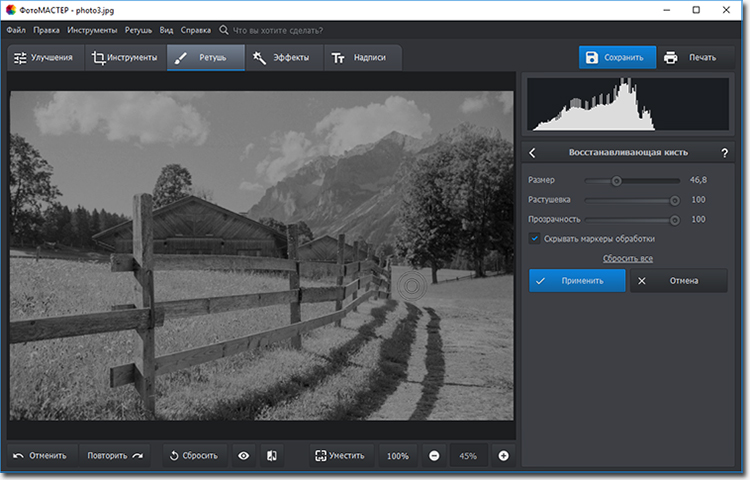Adjust the Размер slider handle

[x=616, y=181]
